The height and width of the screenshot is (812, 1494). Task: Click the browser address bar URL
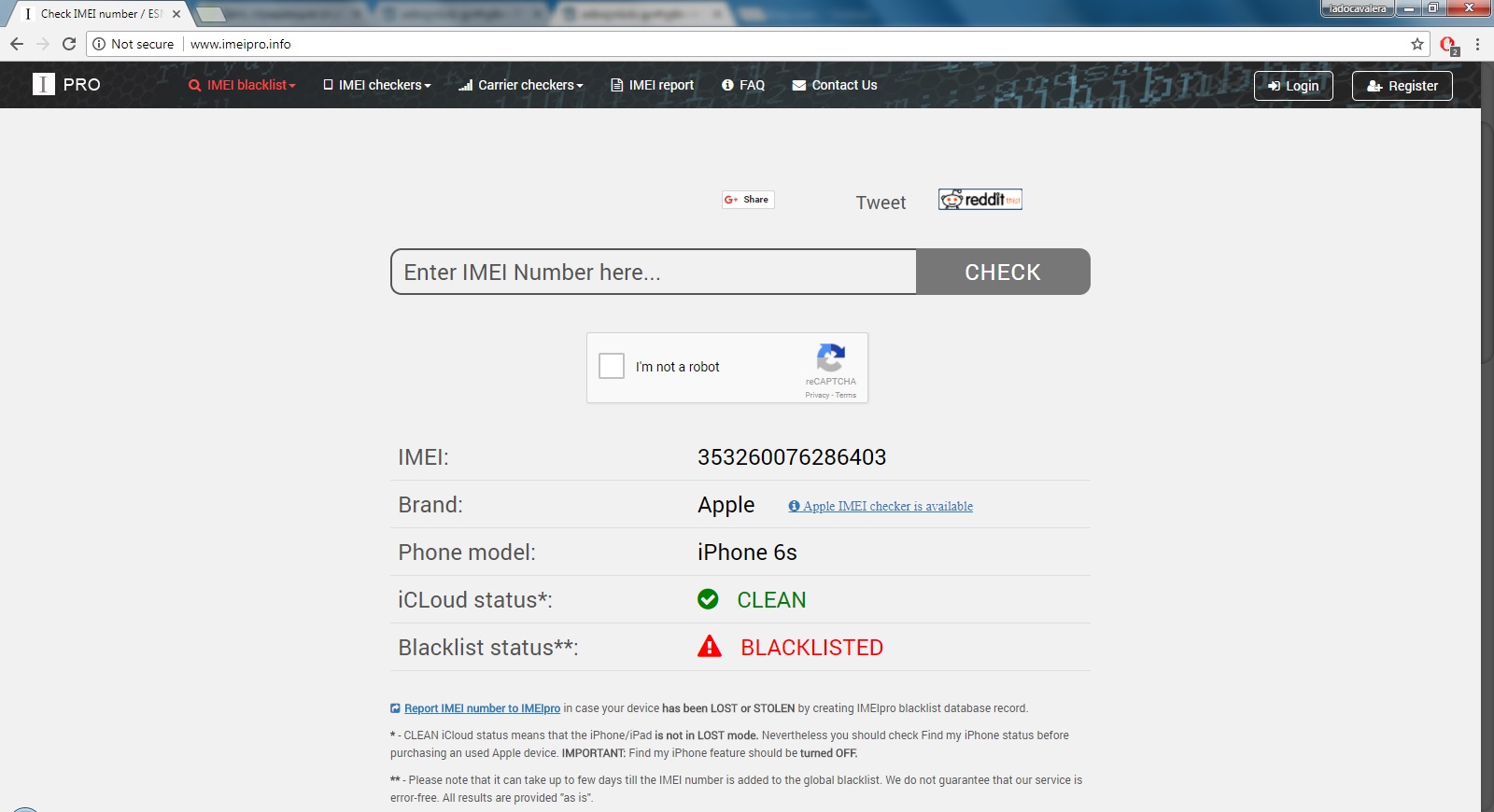coord(241,44)
